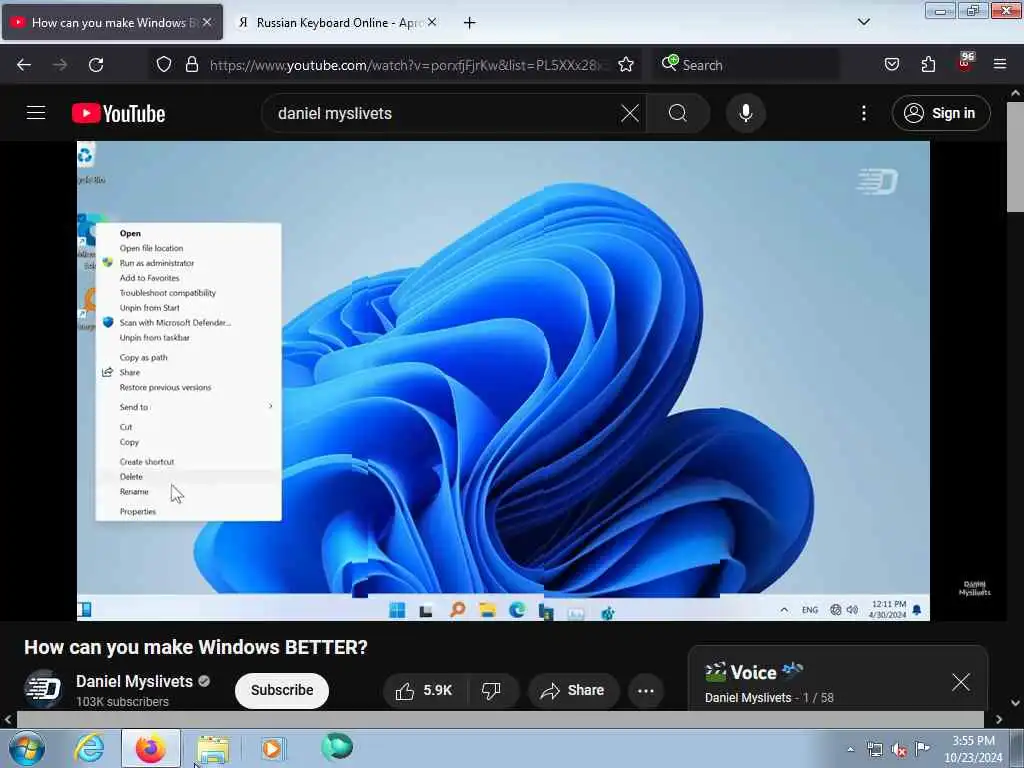1024x768 pixels.
Task: Share the video
Action: coord(573,690)
